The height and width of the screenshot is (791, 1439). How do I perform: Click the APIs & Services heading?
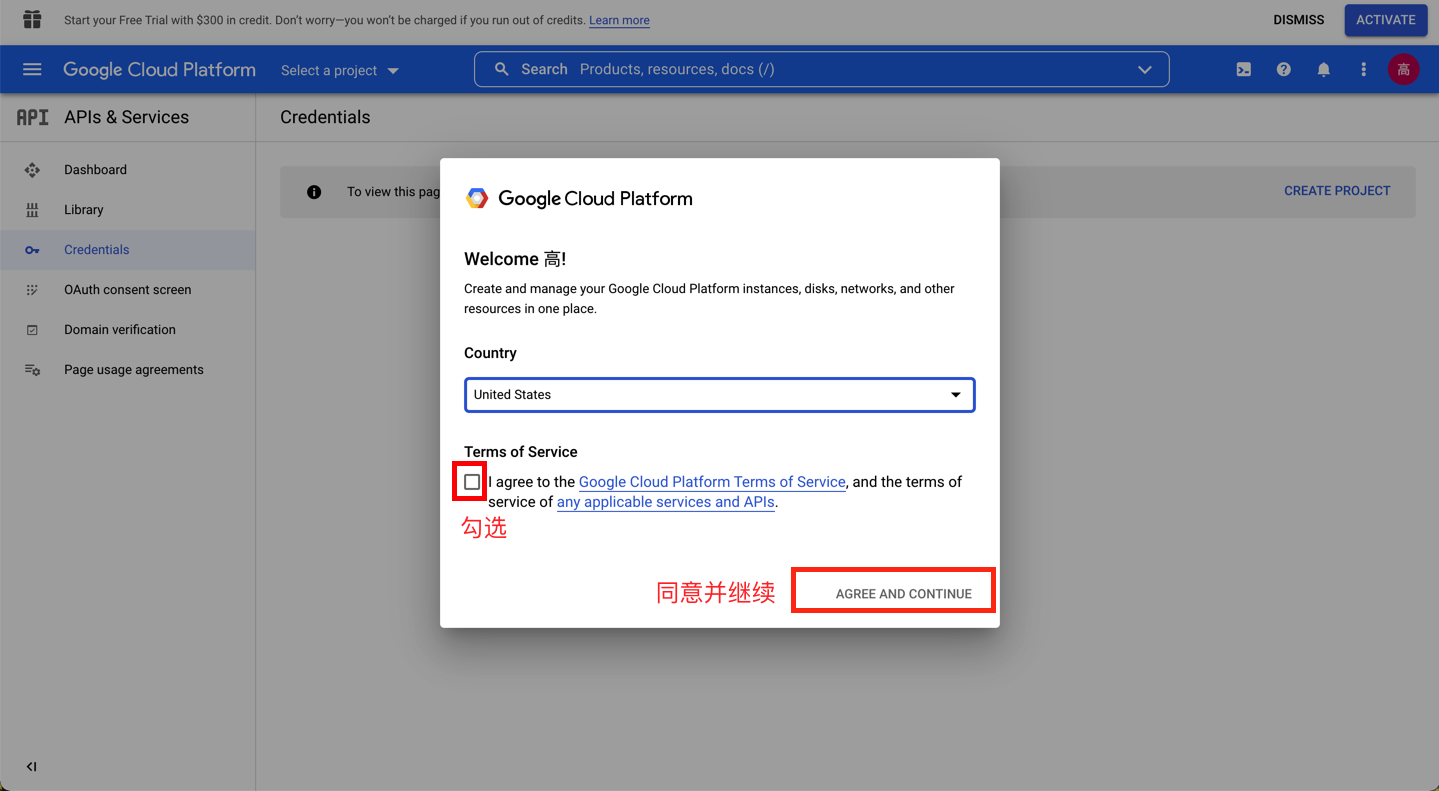click(126, 117)
